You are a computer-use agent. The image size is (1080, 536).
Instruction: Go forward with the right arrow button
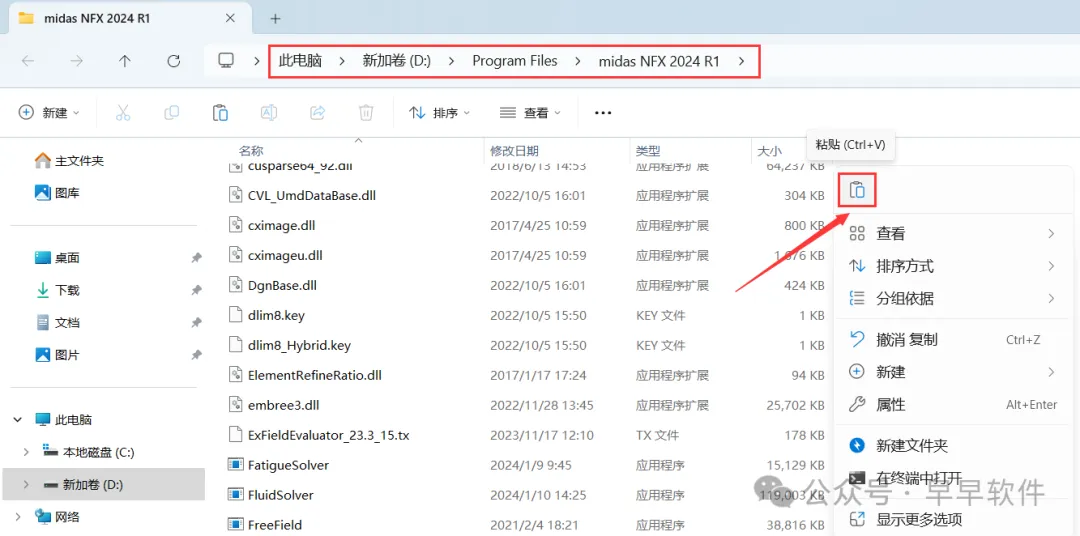(x=76, y=61)
